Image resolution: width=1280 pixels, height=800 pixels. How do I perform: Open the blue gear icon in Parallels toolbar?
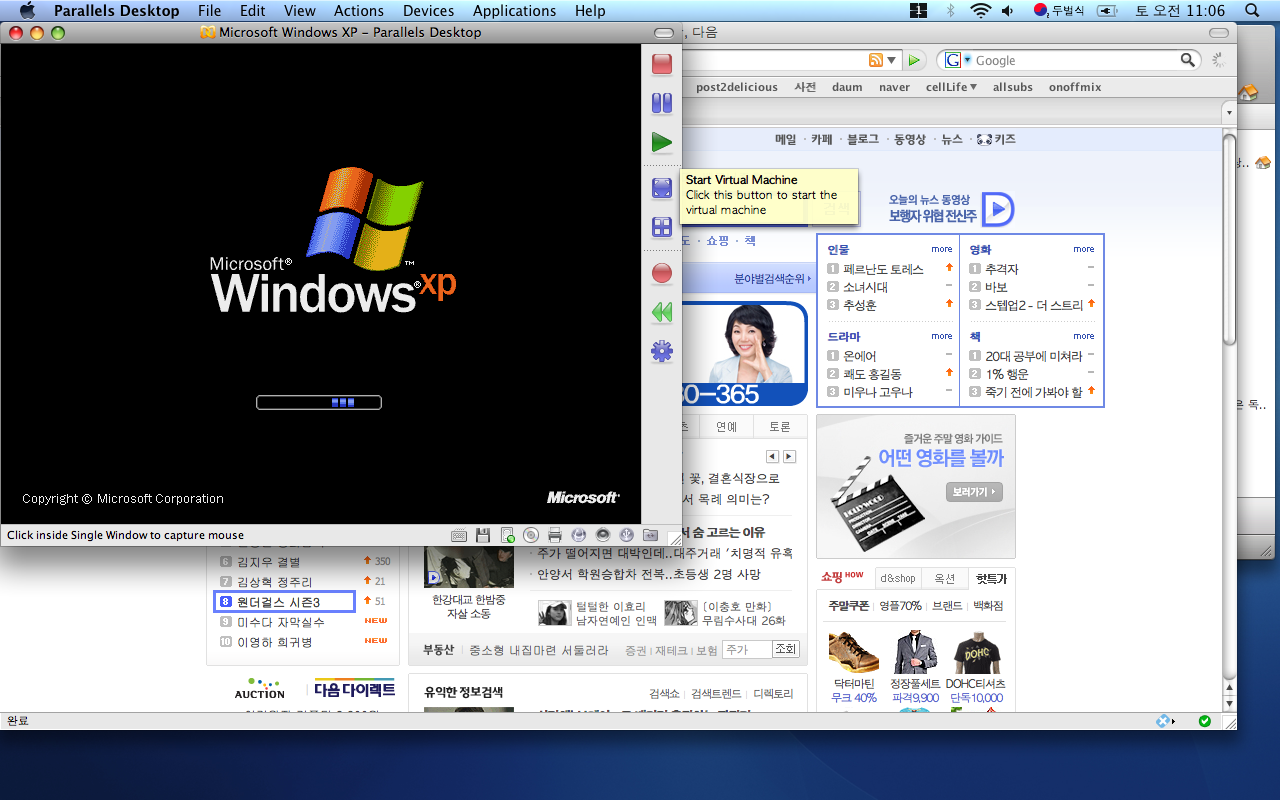[x=662, y=351]
